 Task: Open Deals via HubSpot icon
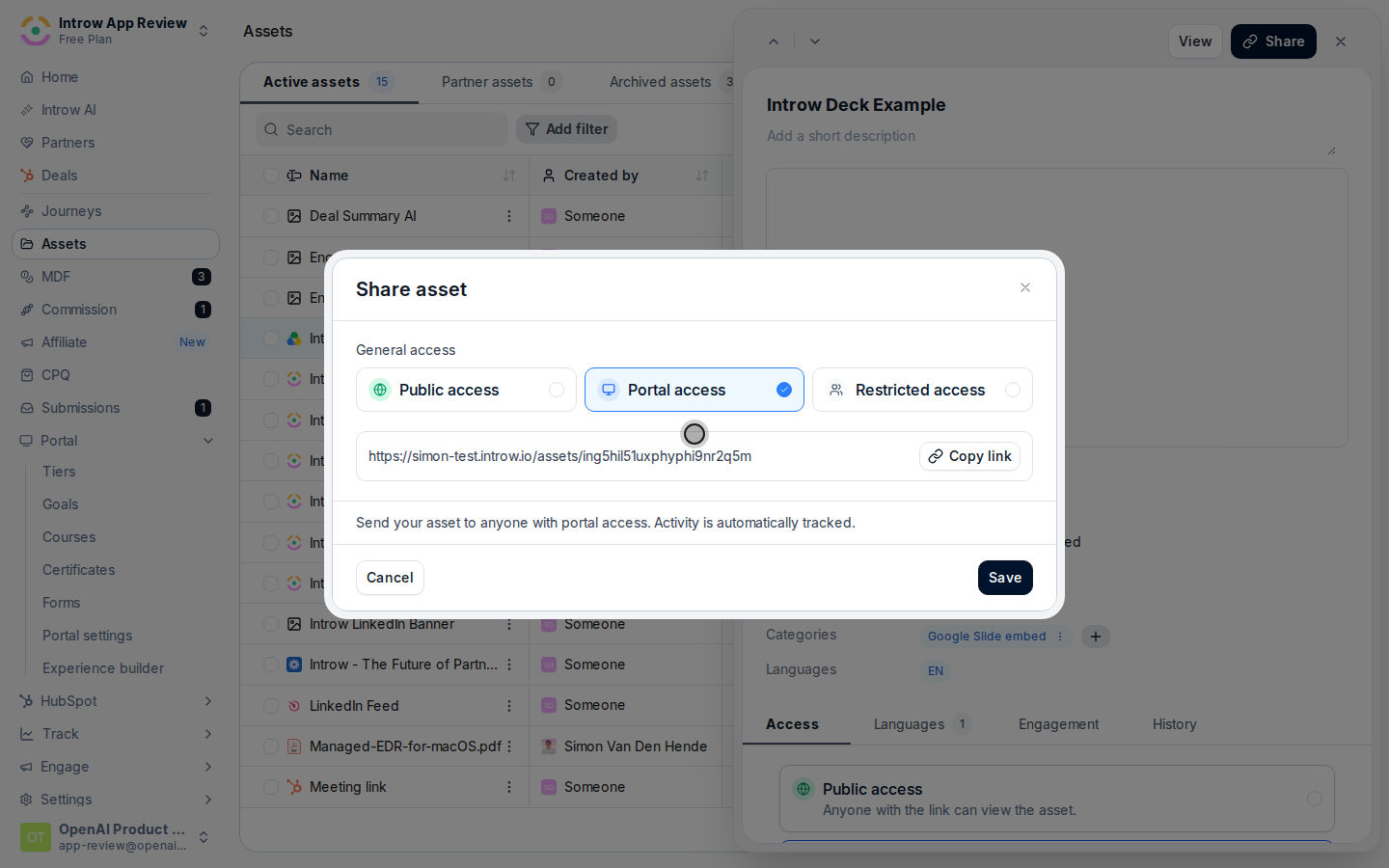click(x=27, y=176)
